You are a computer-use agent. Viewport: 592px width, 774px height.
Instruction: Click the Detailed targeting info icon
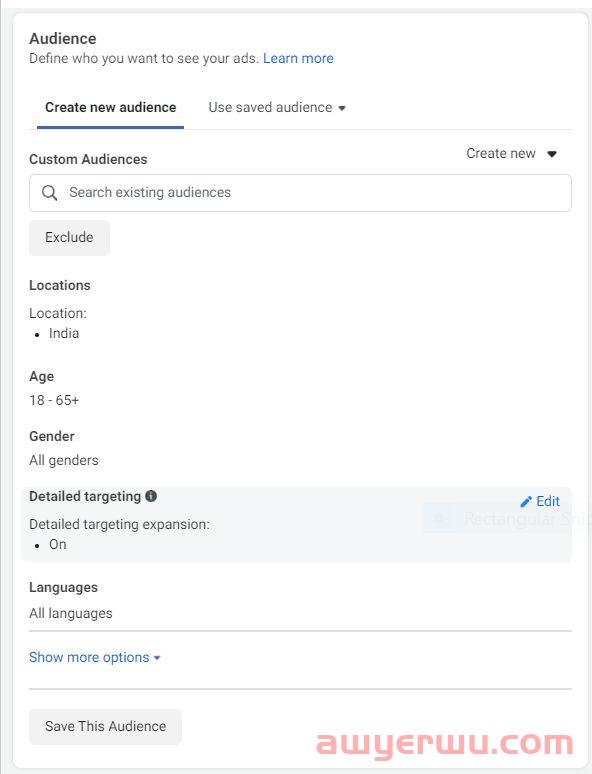pyautogui.click(x=151, y=496)
